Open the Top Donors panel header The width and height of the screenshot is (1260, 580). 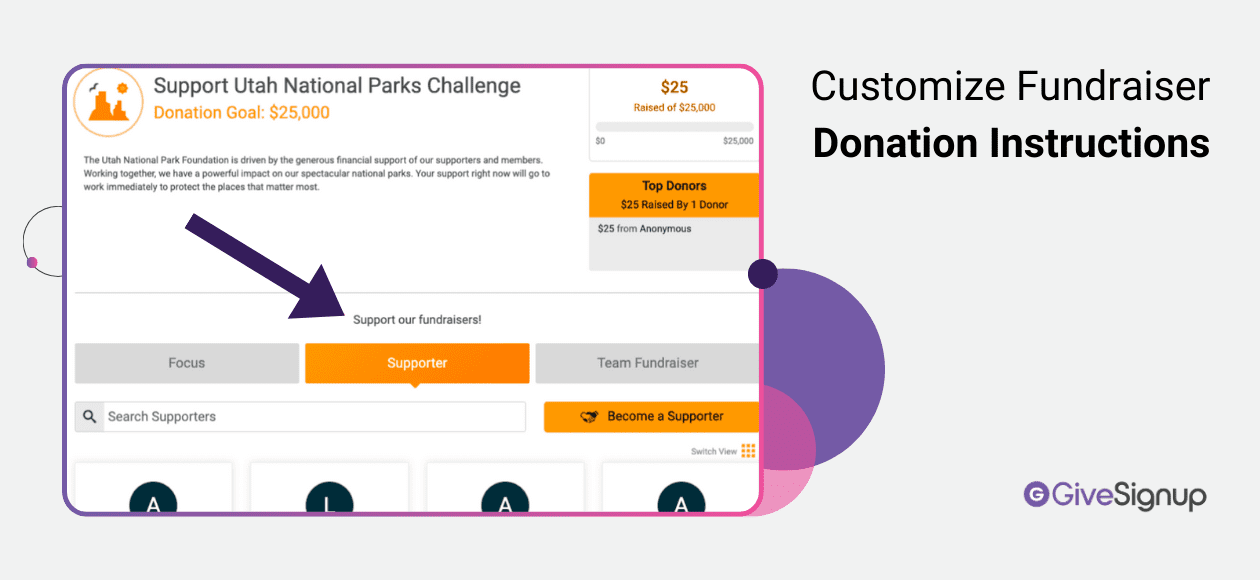674,186
